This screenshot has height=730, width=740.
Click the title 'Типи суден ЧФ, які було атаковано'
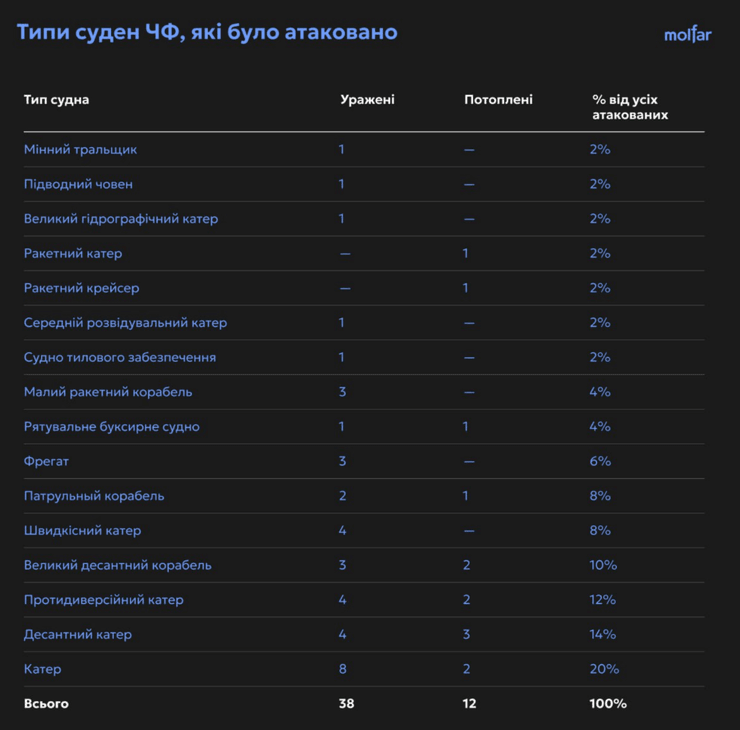(207, 33)
